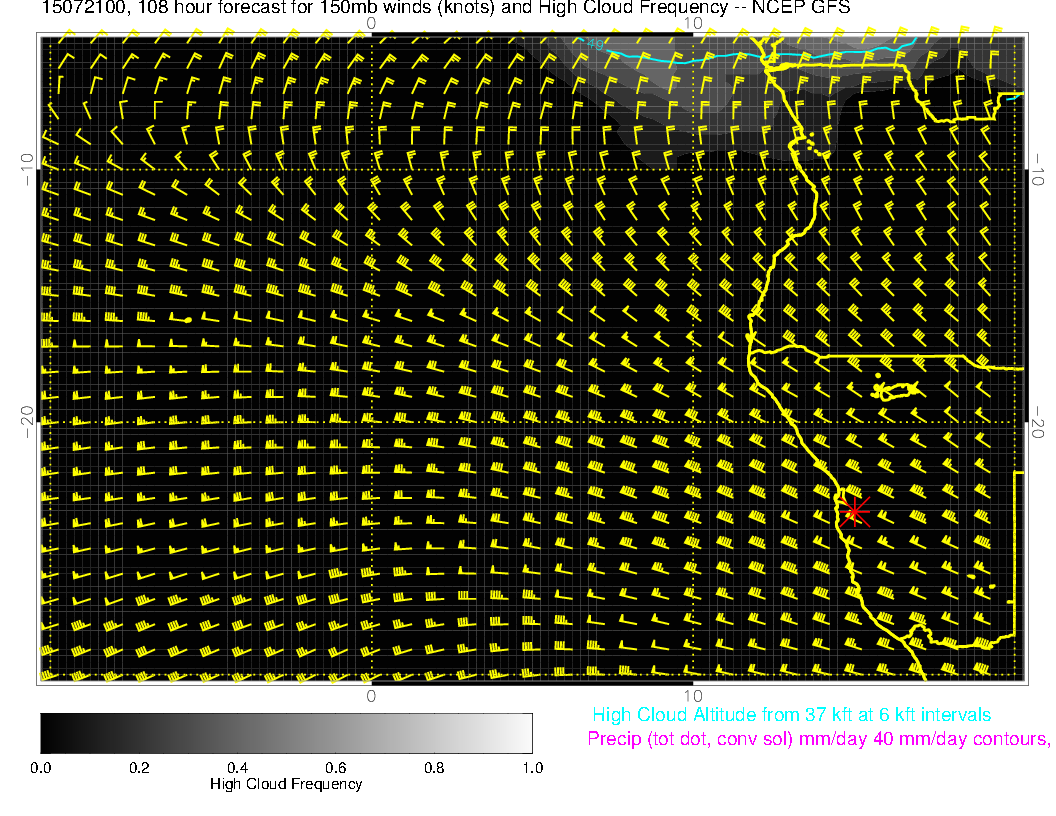Select the High Cloud Frequency colorbar caption
Image resolution: width=1056 pixels, height=816 pixels.
286,784
